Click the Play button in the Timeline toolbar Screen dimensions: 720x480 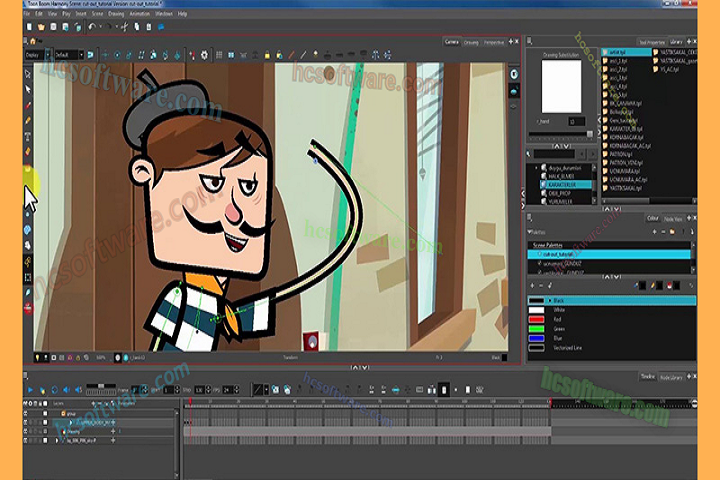tap(30, 390)
